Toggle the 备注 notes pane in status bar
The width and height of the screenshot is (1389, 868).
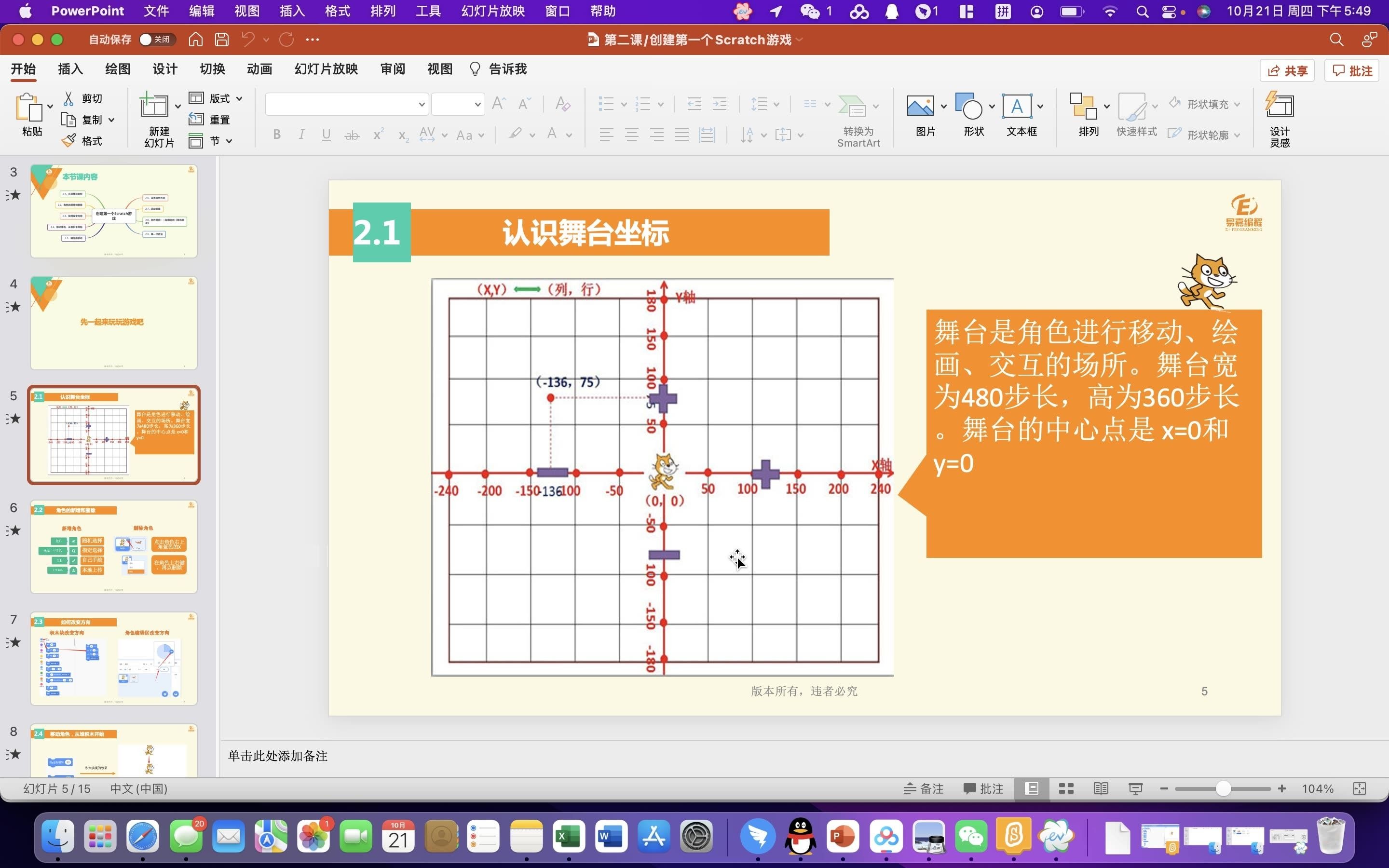click(924, 789)
